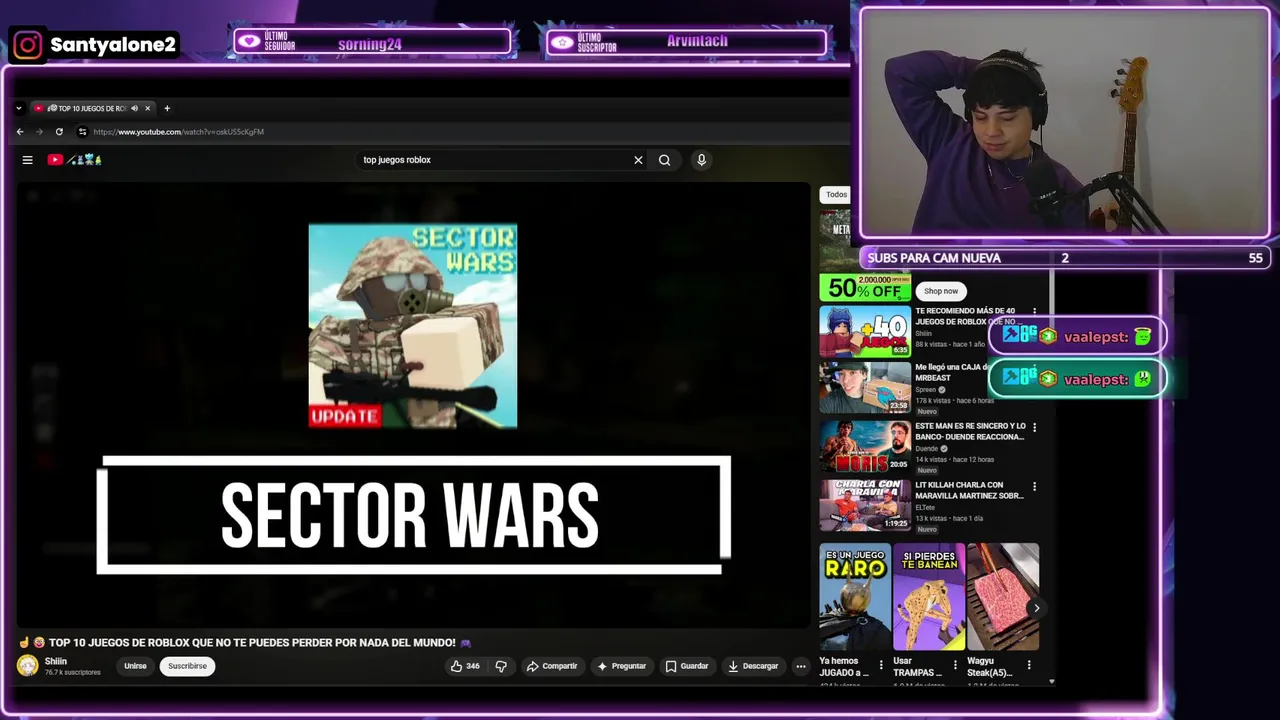The image size is (1280, 720).
Task: Open the Wagyu Steak short thumbnail
Action: [x=1003, y=597]
